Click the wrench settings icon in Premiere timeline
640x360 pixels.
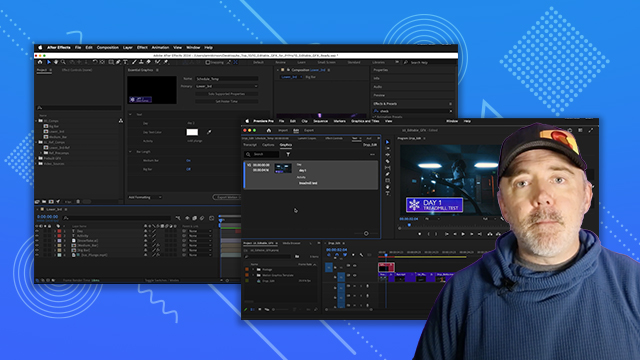[361, 255]
